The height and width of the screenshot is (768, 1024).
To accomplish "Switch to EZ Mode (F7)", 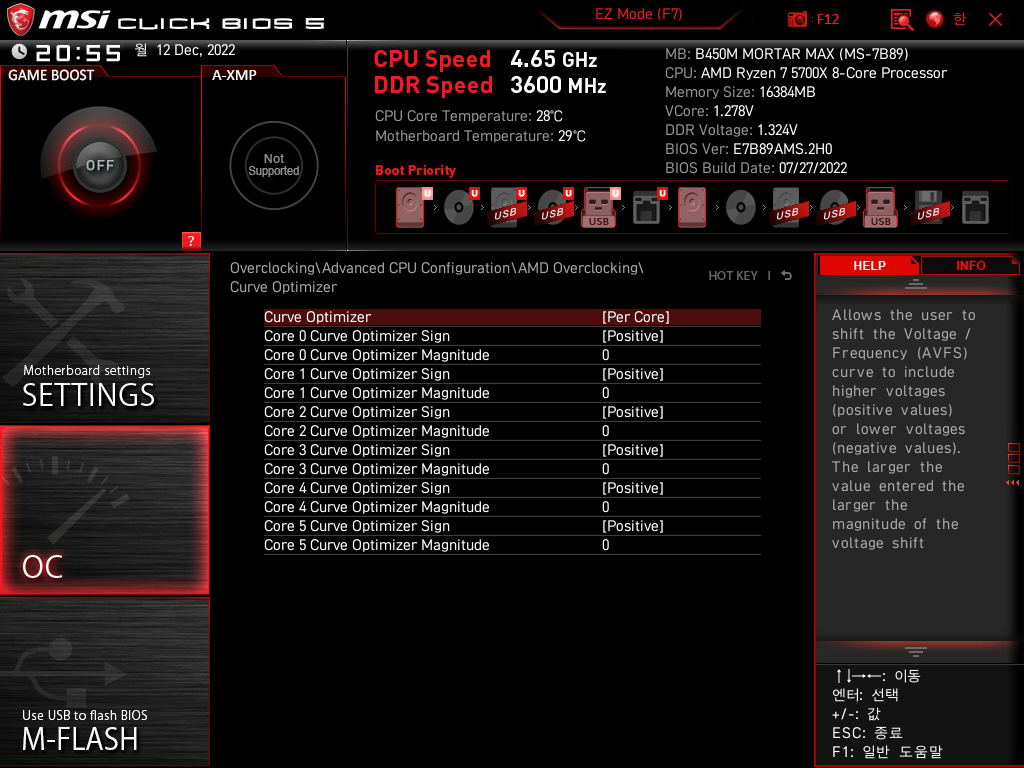I will coord(639,14).
